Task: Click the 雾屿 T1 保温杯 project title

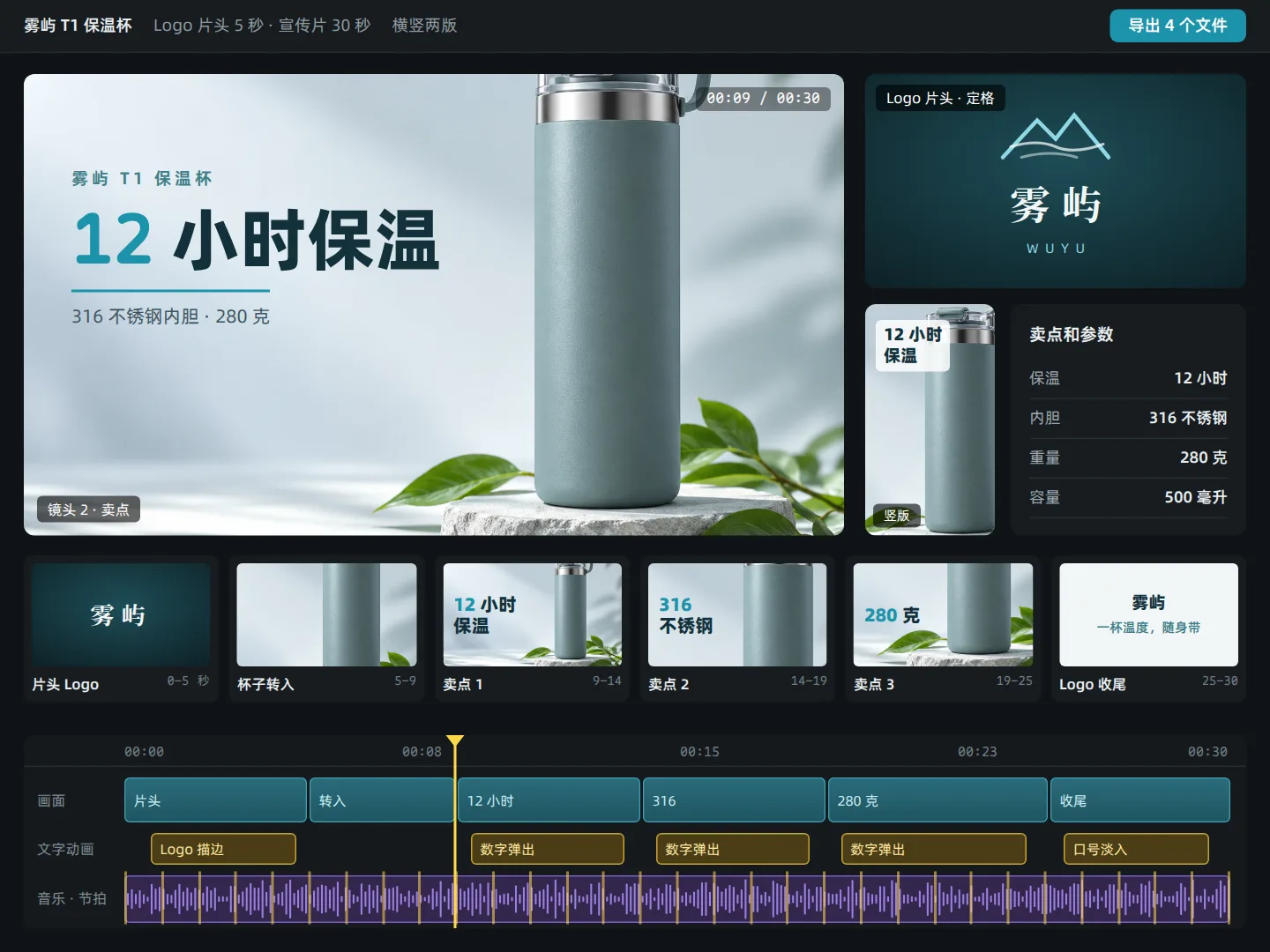Action: (x=78, y=26)
